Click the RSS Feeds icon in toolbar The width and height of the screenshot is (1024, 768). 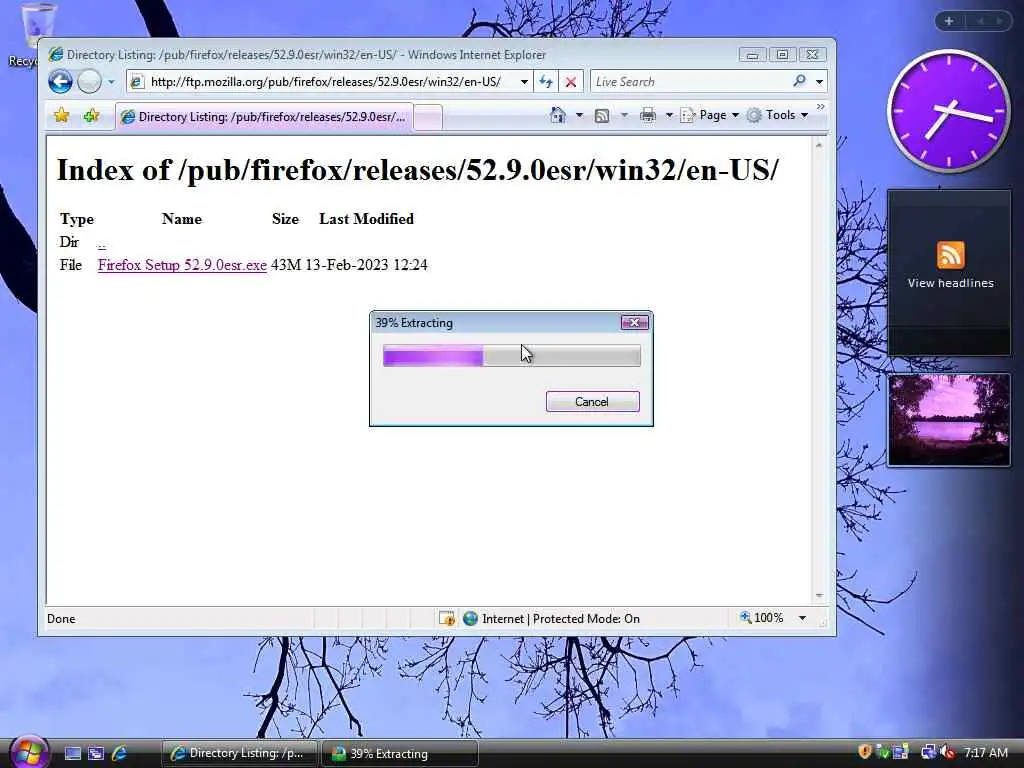click(601, 116)
